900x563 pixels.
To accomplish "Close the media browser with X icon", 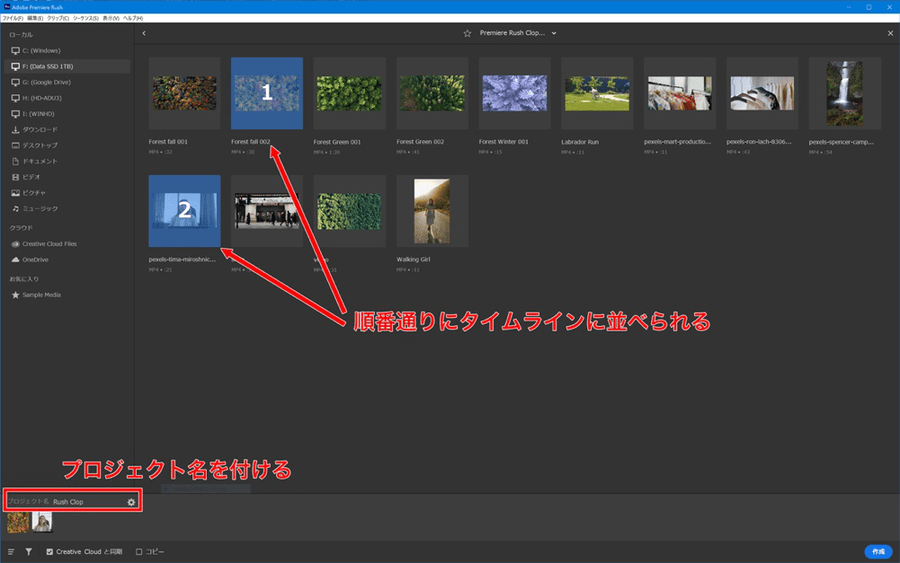I will tap(890, 33).
